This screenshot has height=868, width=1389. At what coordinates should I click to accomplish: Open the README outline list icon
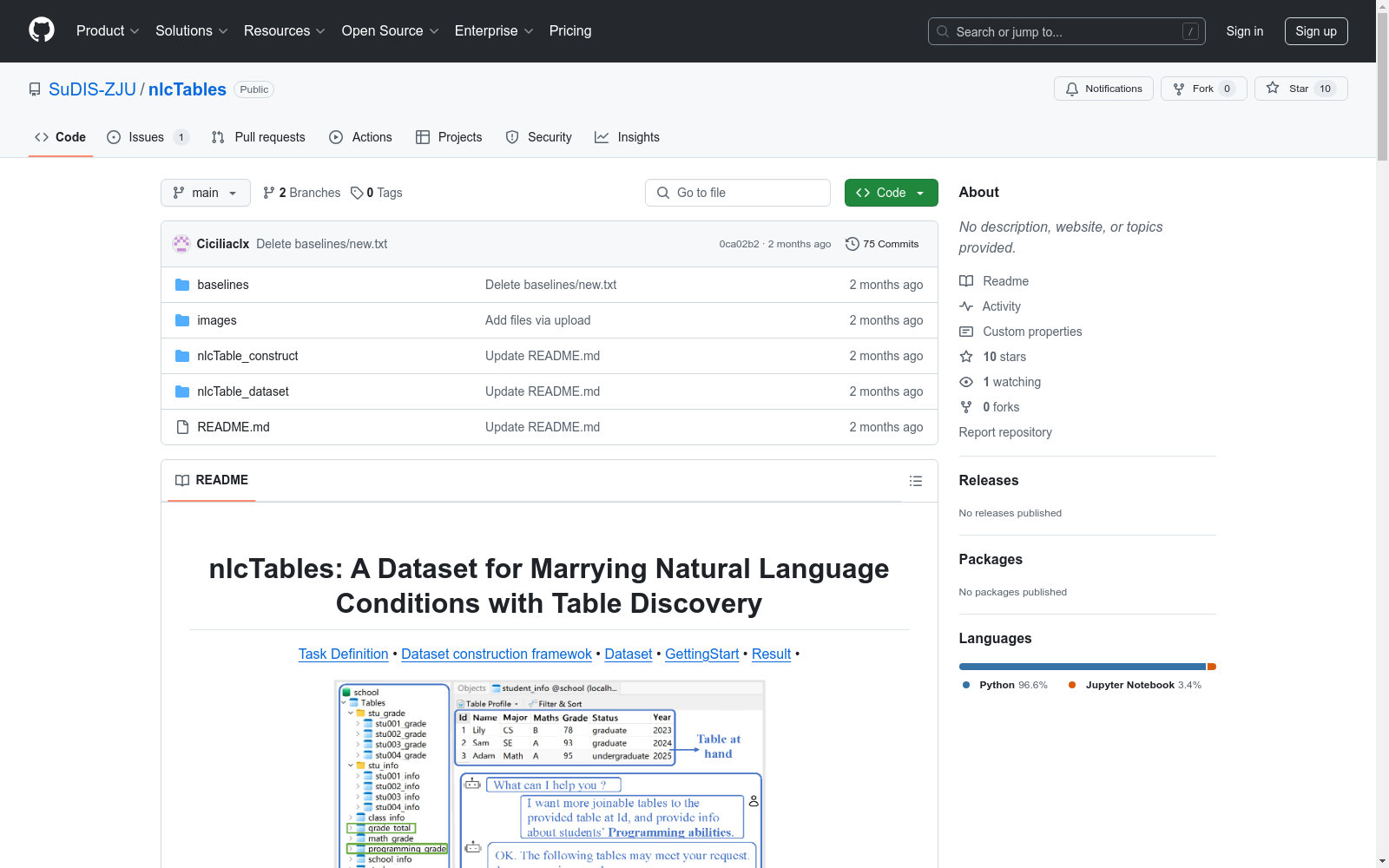[915, 481]
